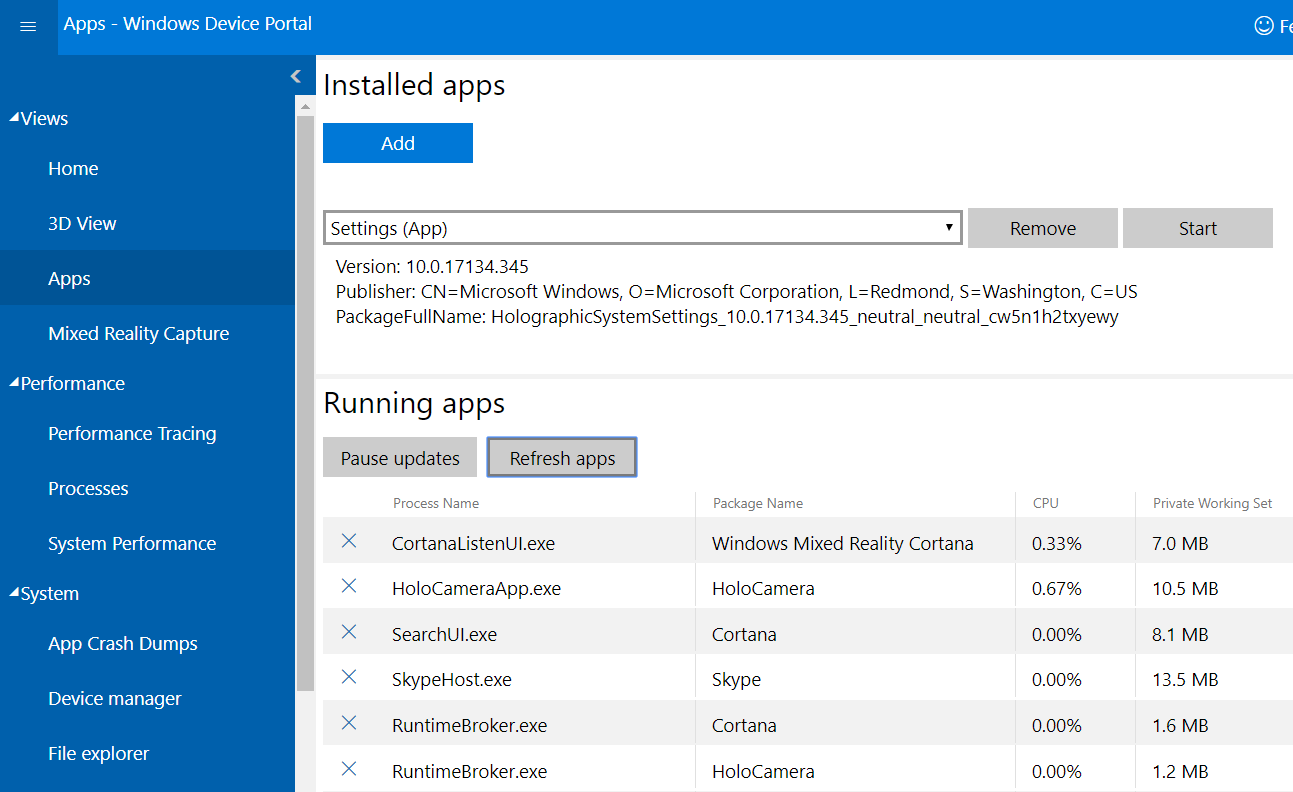Stop SkypeHost.exe with its X icon

click(x=349, y=677)
